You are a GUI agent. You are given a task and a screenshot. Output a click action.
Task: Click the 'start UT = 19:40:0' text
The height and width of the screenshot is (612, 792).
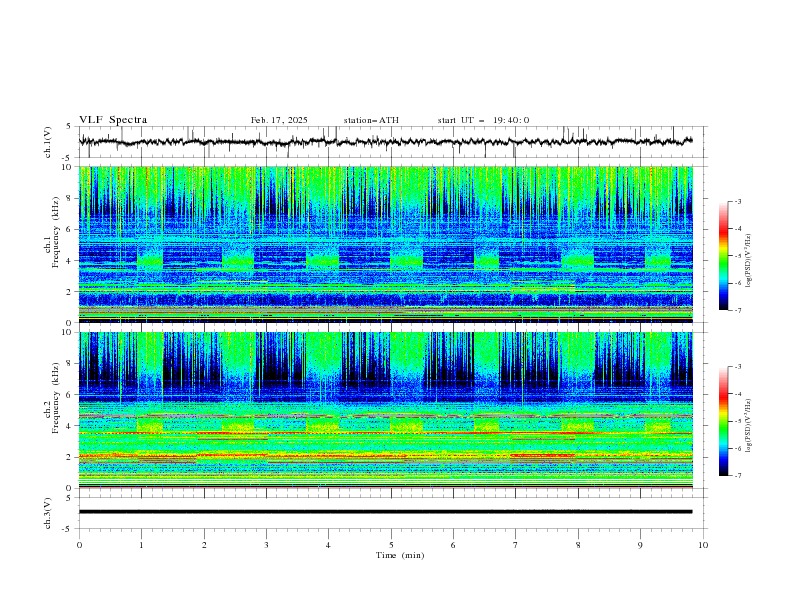(483, 120)
